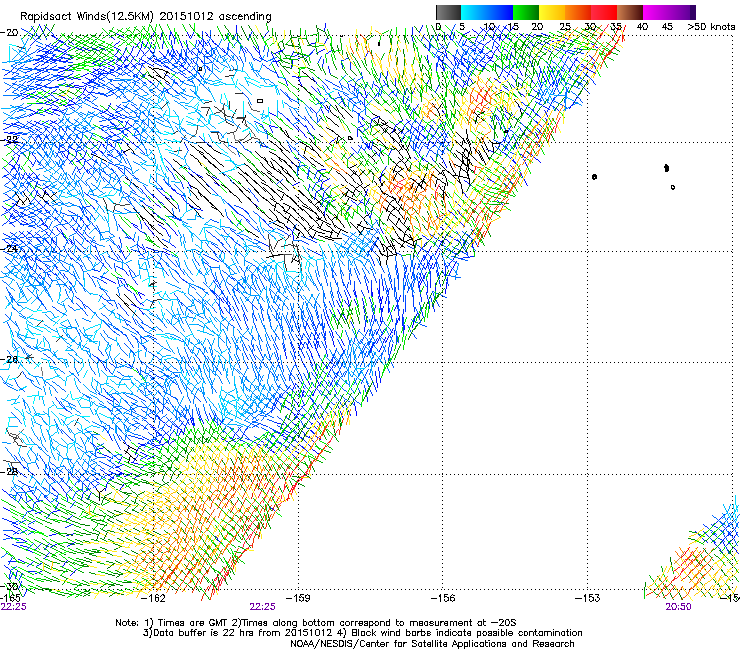Click the '-156' longitude axis label
This screenshot has width=740, height=650.
tap(443, 598)
